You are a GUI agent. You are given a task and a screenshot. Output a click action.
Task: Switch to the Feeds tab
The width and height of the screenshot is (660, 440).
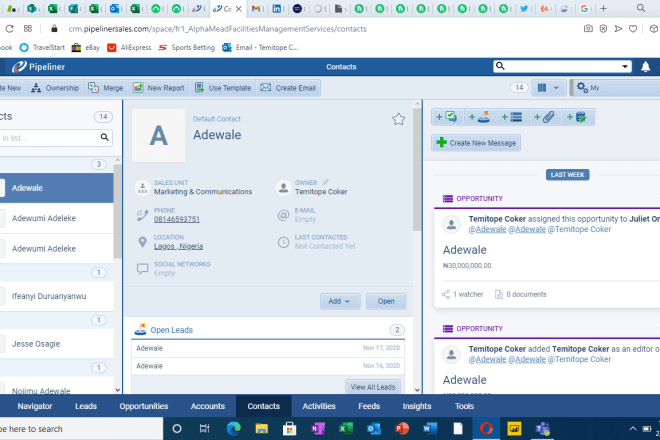pyautogui.click(x=369, y=406)
